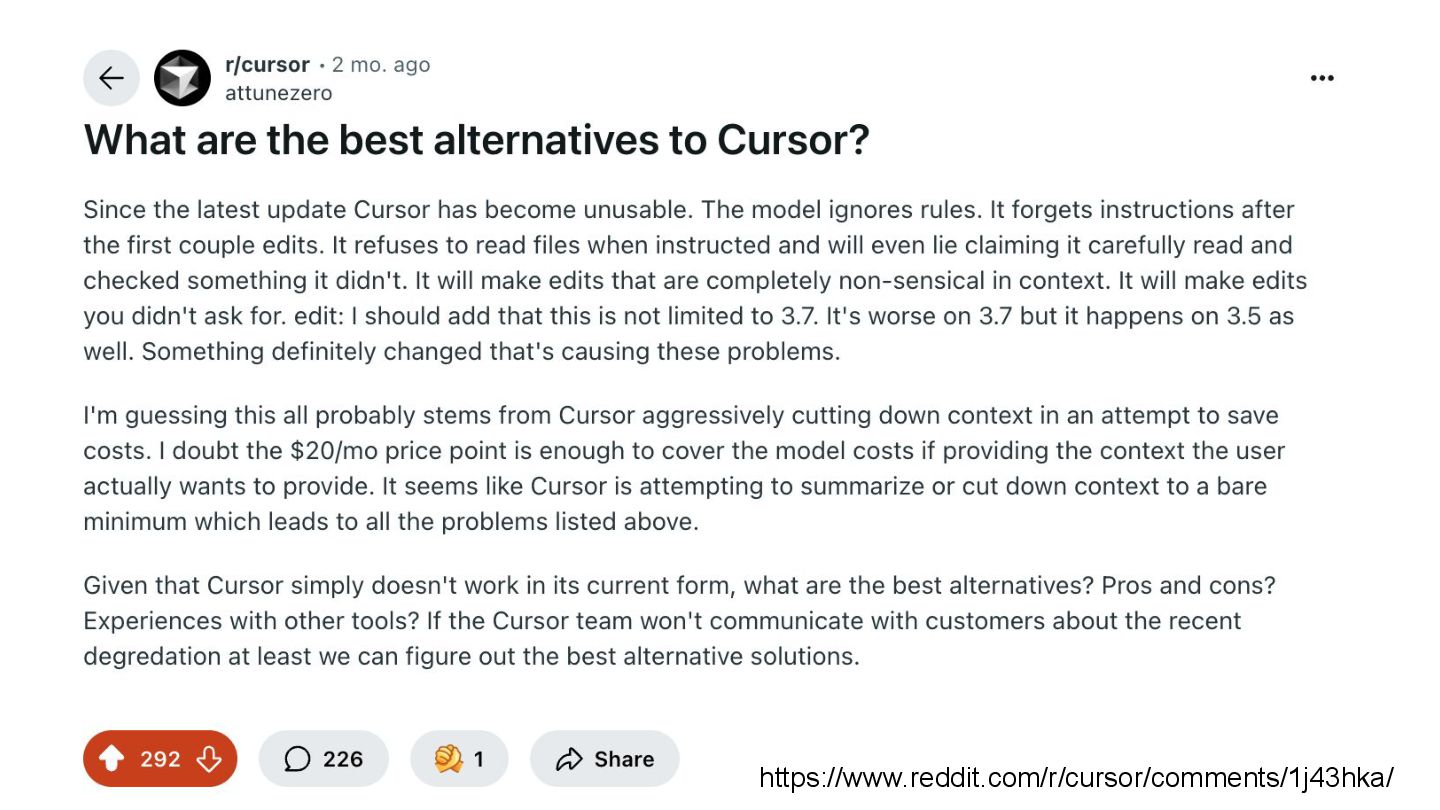Screen dimensions: 1440x810
Task: Give an award via the award icon
Action: click(x=449, y=759)
